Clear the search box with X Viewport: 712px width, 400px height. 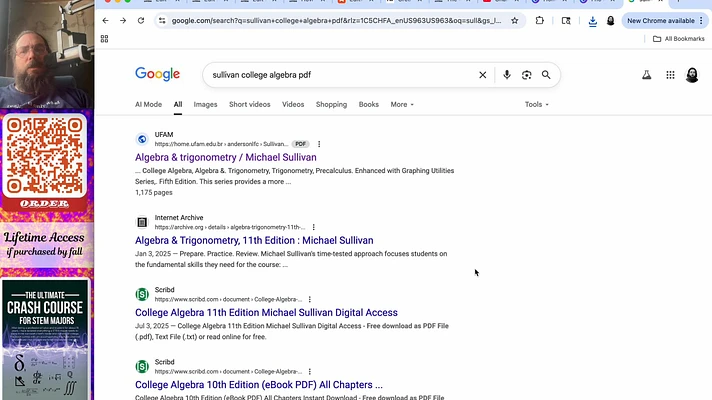click(x=483, y=75)
